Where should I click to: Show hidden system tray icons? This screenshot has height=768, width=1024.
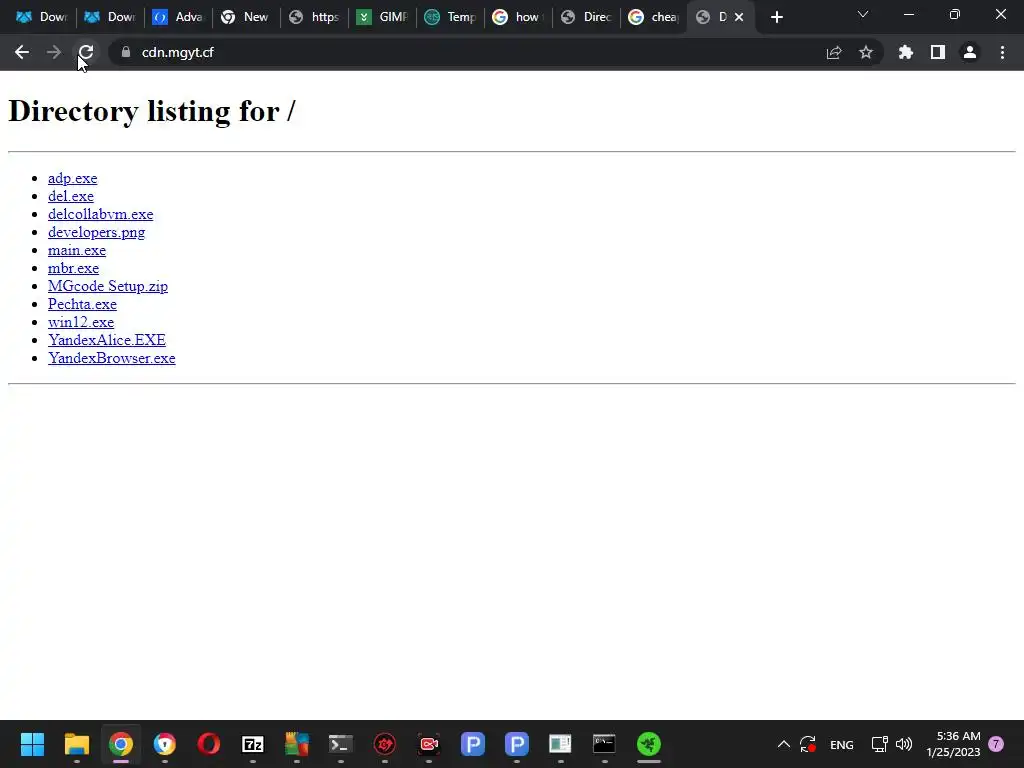784,744
